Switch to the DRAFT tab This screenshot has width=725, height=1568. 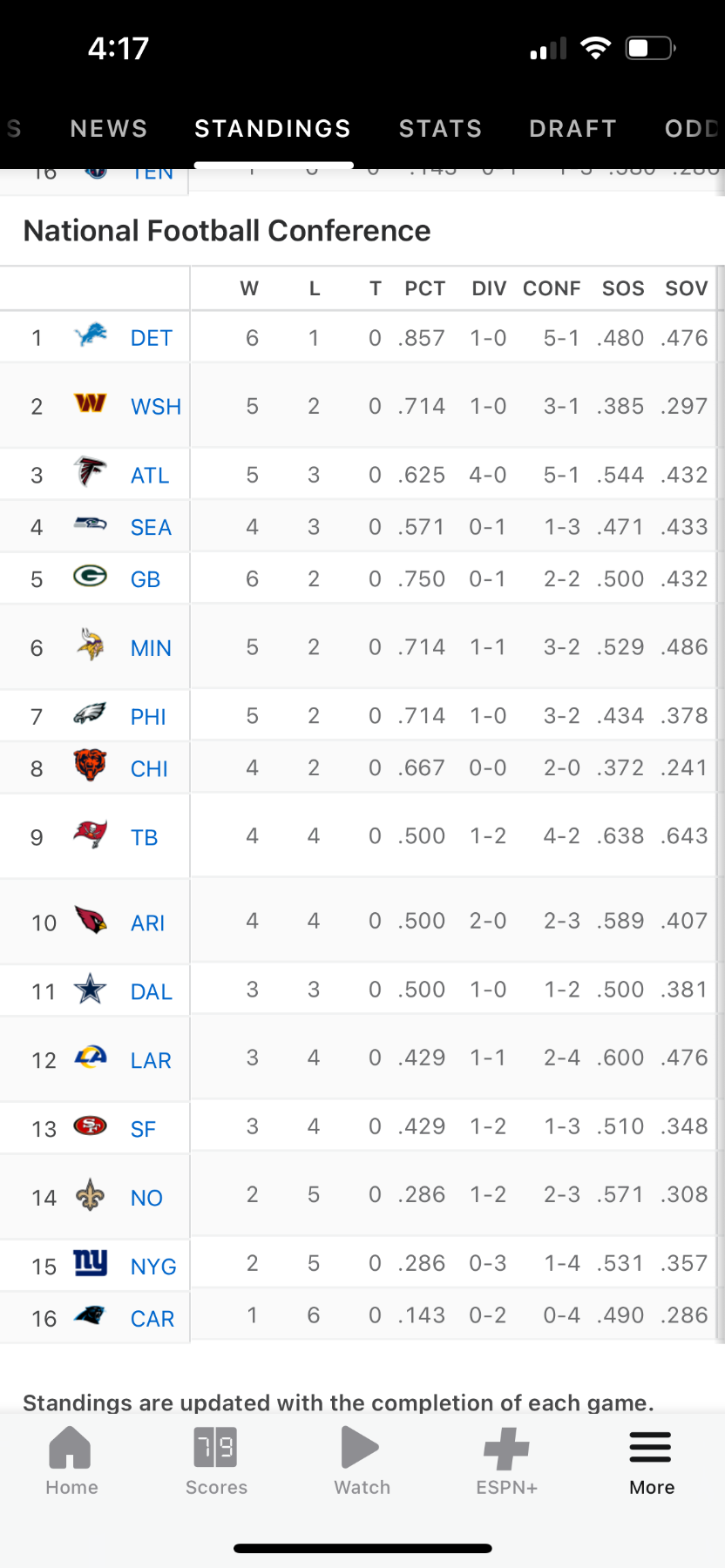[x=573, y=129]
